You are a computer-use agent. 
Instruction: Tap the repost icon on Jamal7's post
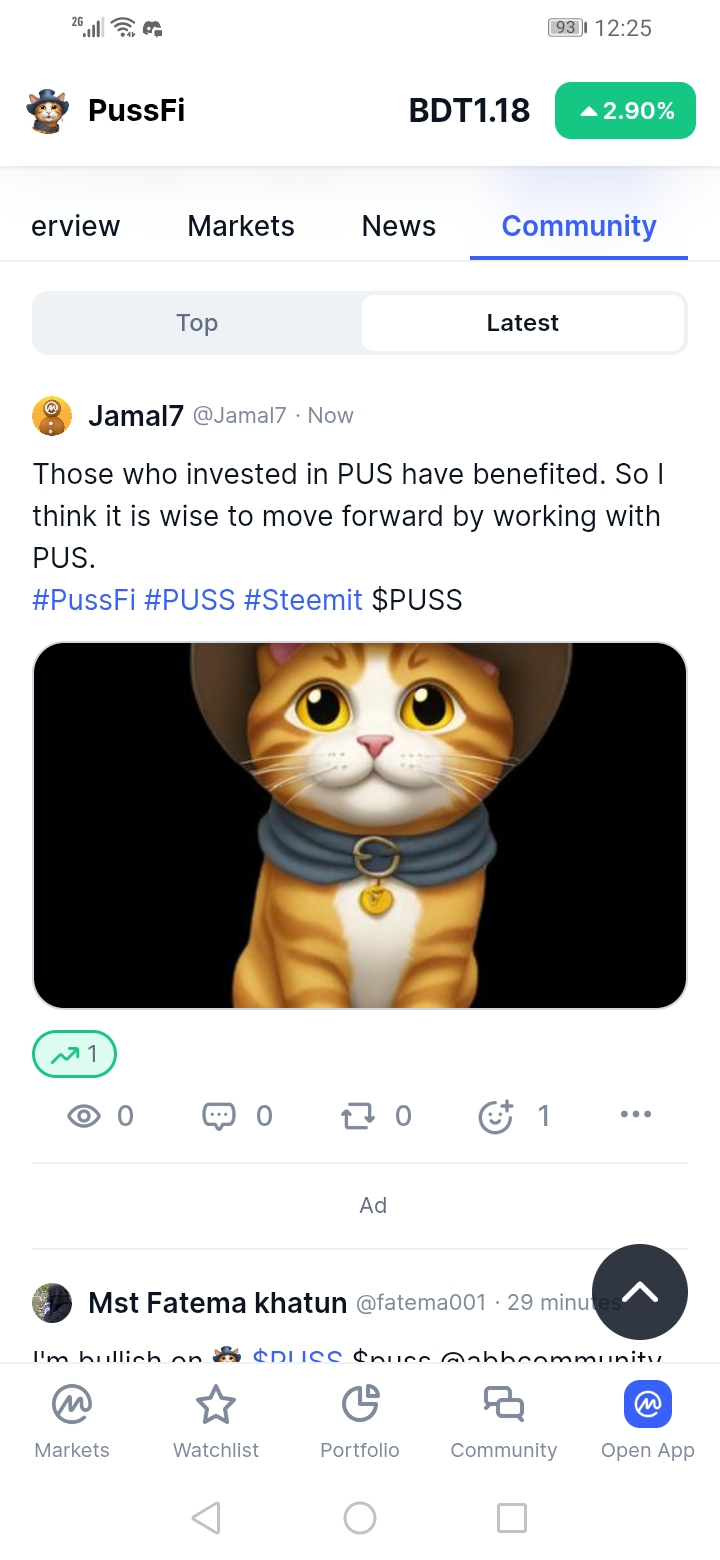pos(357,1115)
